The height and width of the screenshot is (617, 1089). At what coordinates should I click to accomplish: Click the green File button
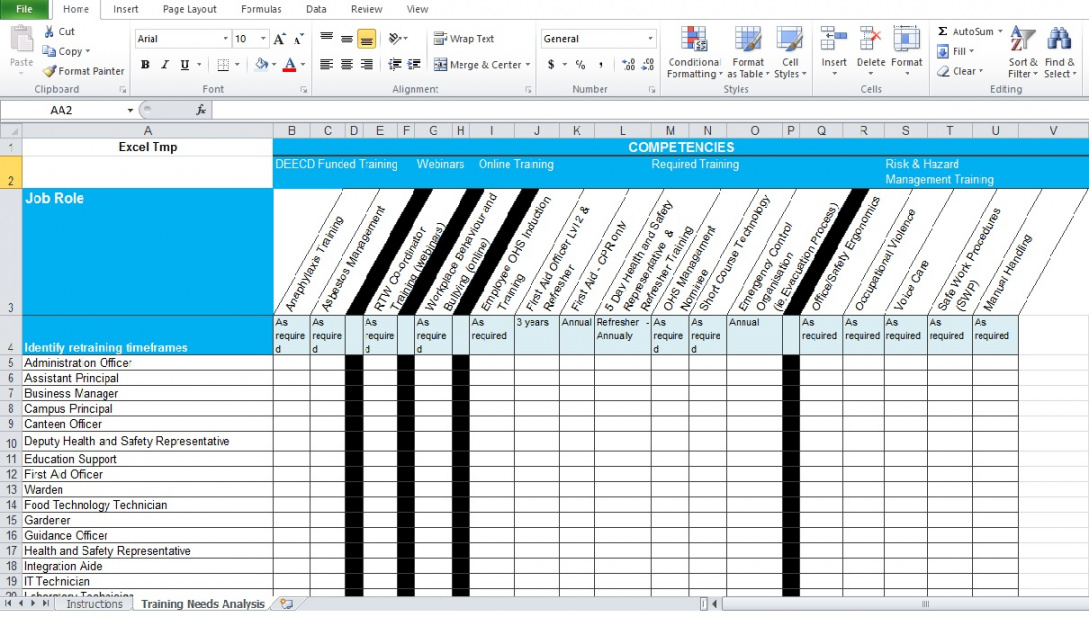[24, 9]
